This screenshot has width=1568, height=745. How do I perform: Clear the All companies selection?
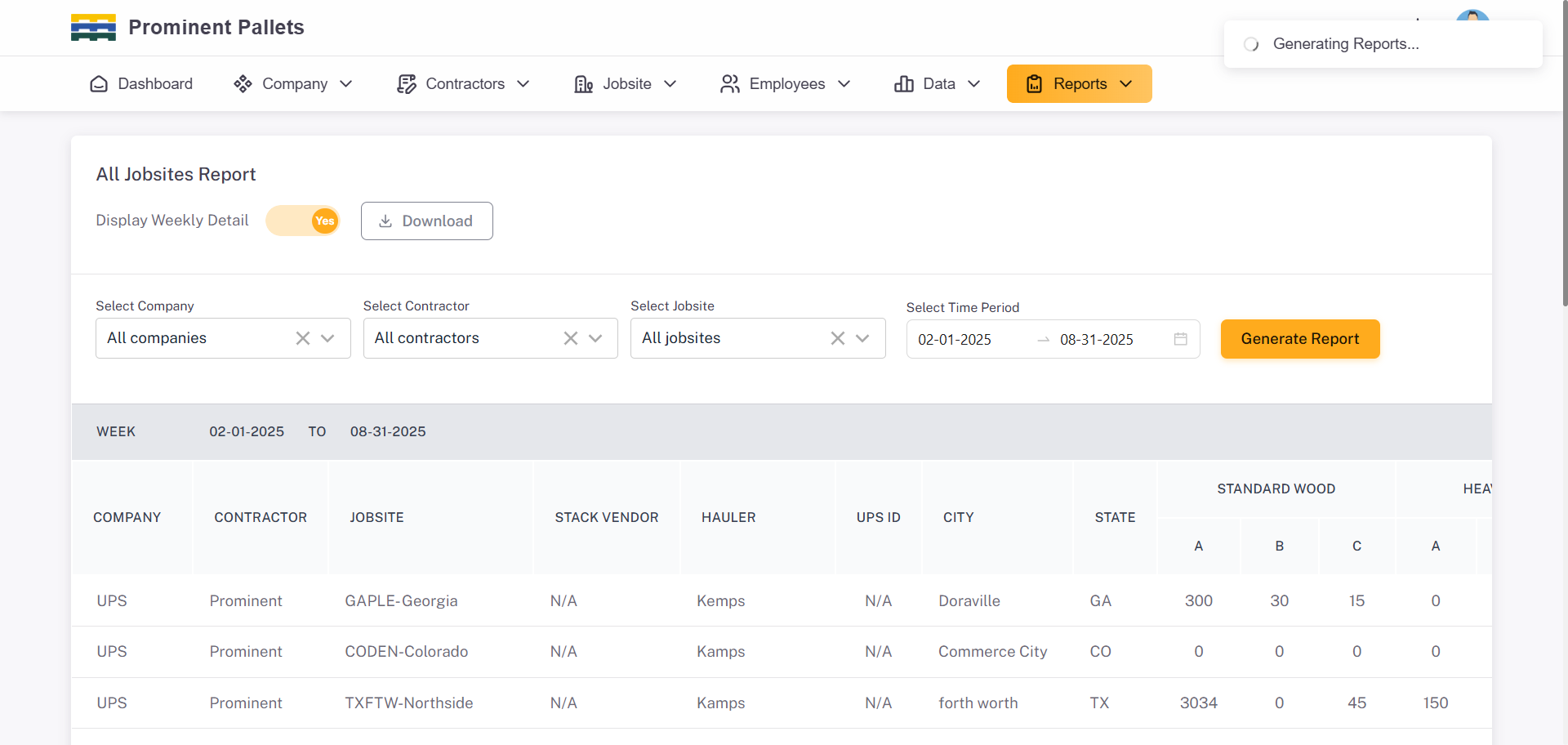pos(302,338)
